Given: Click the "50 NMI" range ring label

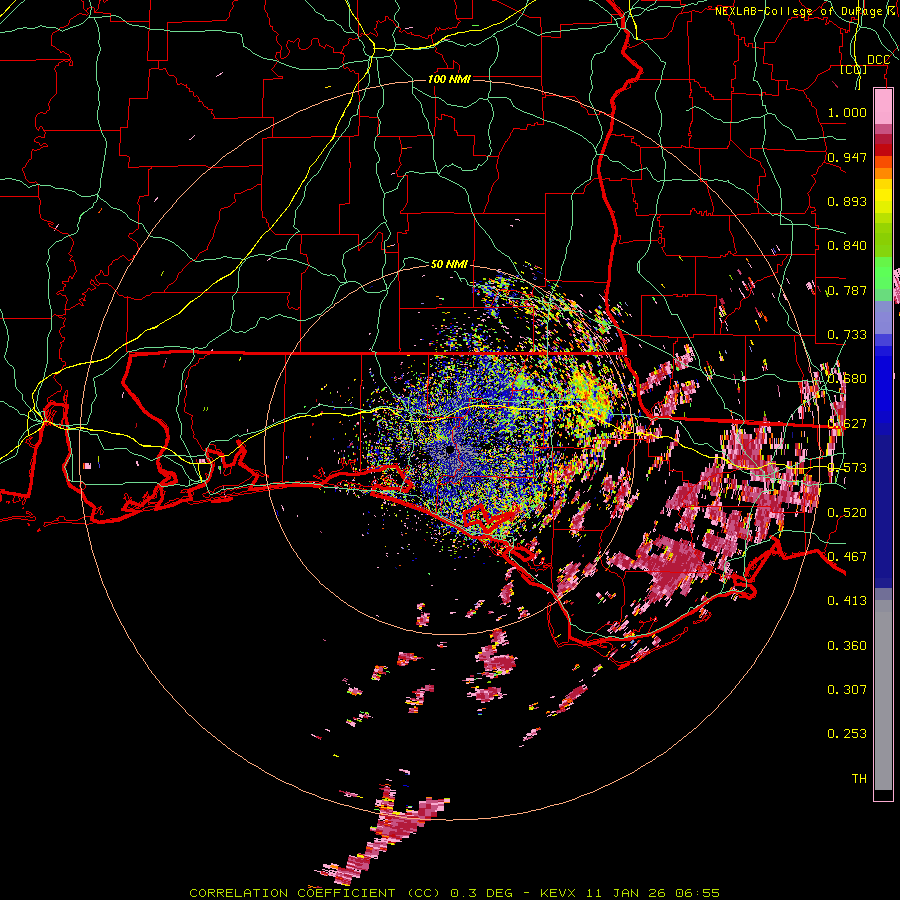Looking at the screenshot, I should (449, 264).
